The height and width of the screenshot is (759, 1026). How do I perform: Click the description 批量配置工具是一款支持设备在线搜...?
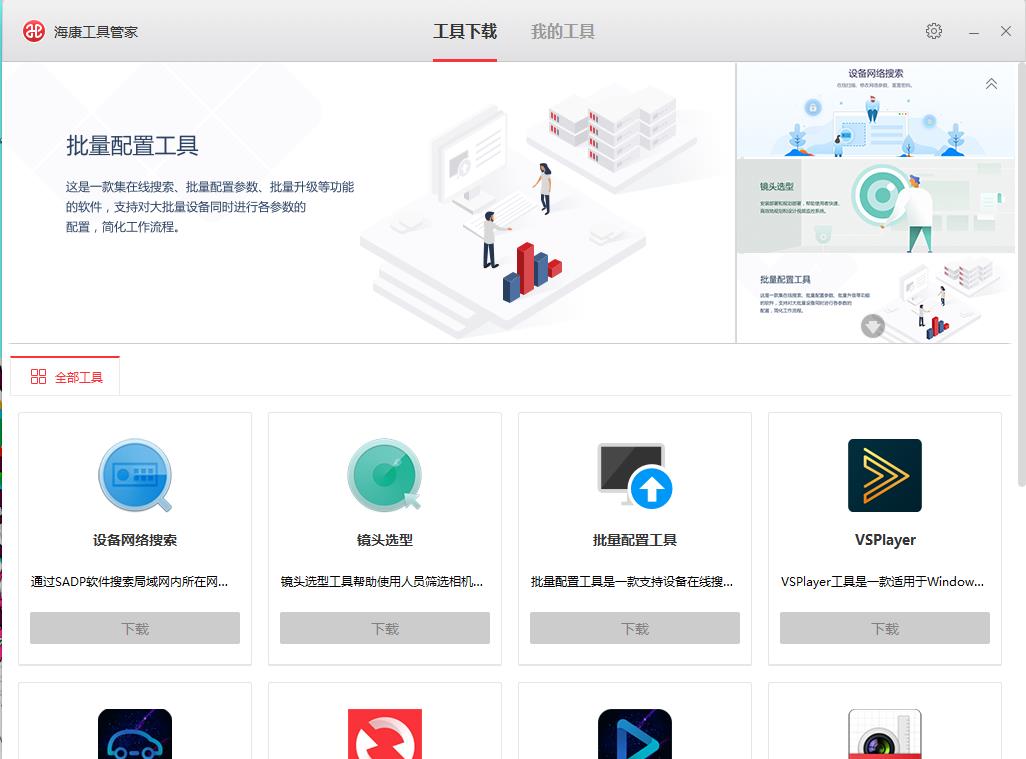point(632,581)
